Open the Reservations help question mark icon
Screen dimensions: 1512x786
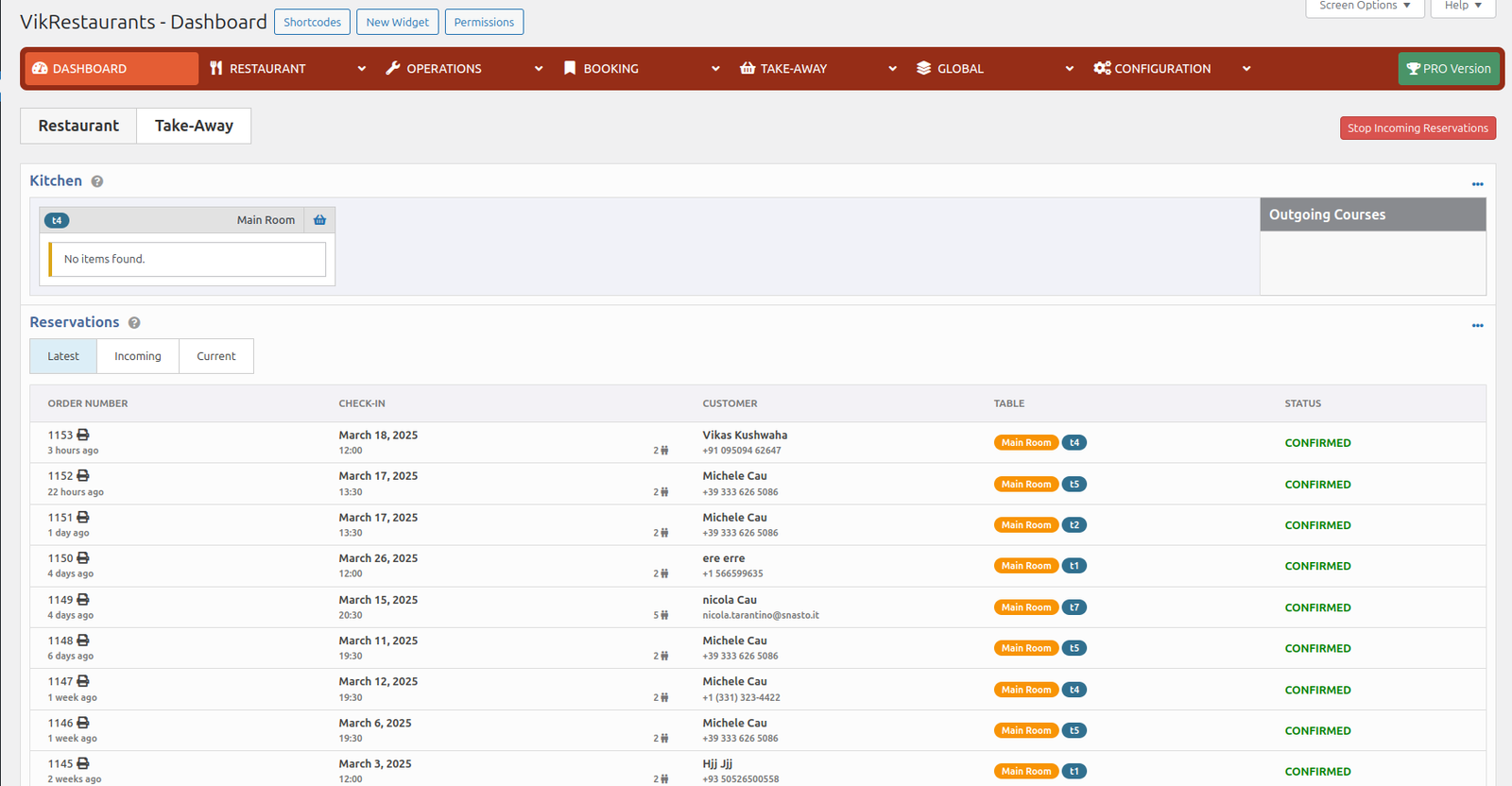point(134,323)
